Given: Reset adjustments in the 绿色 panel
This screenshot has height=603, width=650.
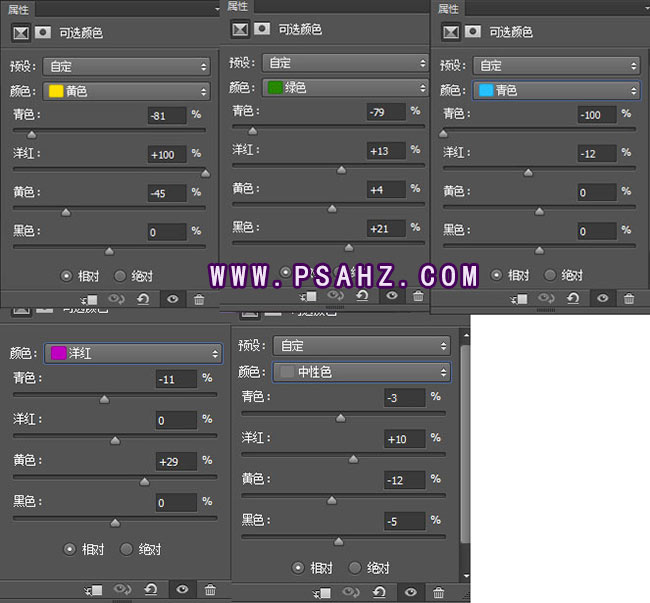Looking at the screenshot, I should coord(361,296).
